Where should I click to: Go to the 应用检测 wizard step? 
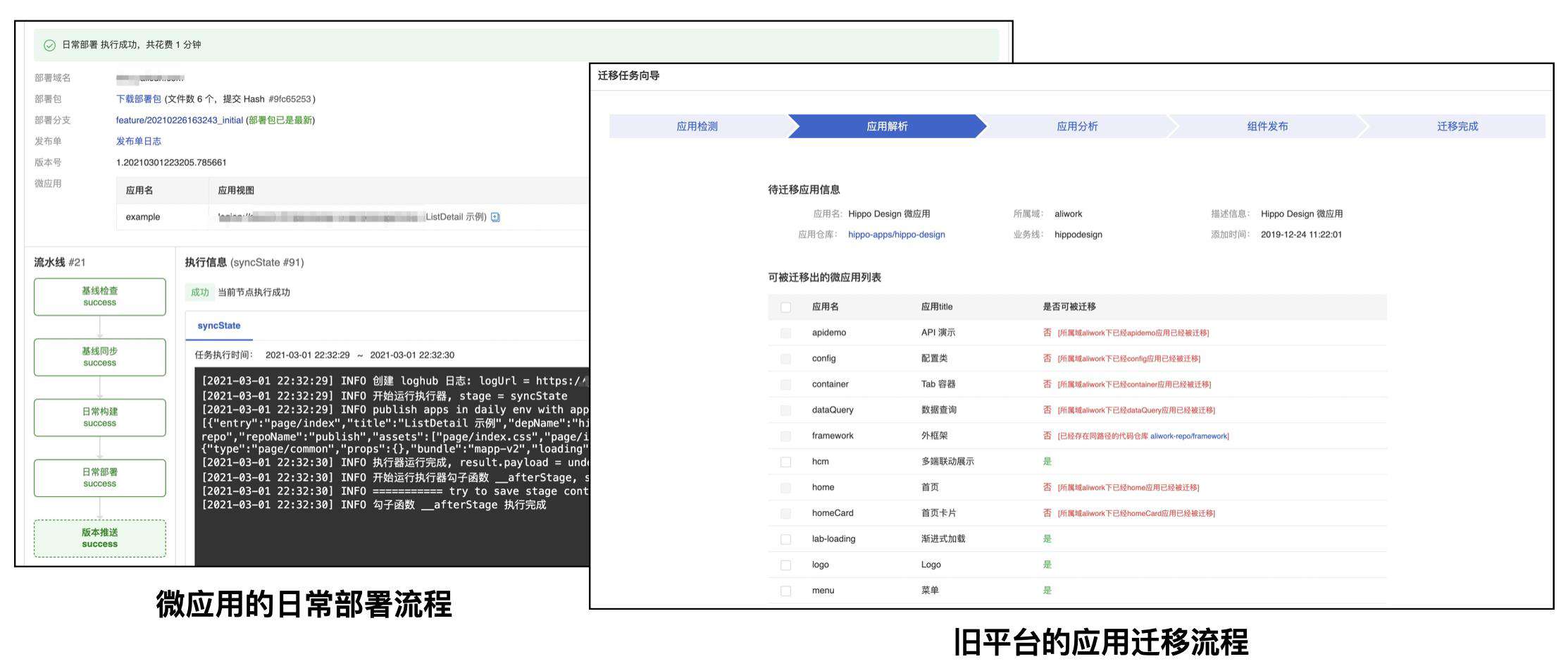pyautogui.click(x=697, y=126)
